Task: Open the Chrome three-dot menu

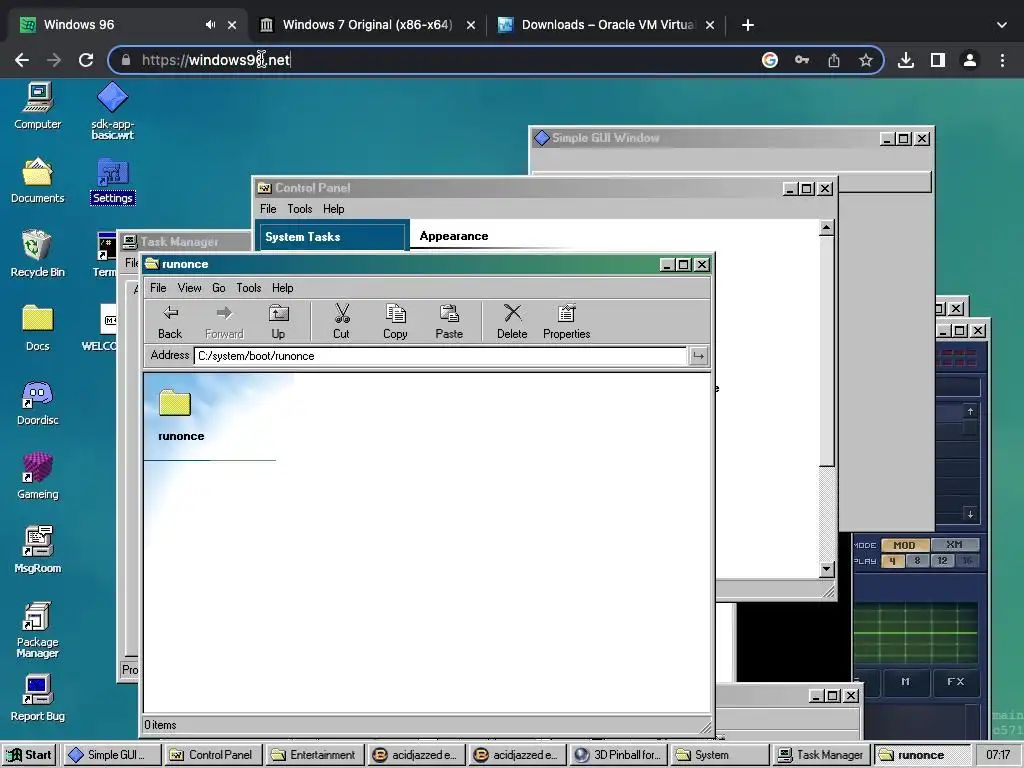Action: (x=1002, y=60)
